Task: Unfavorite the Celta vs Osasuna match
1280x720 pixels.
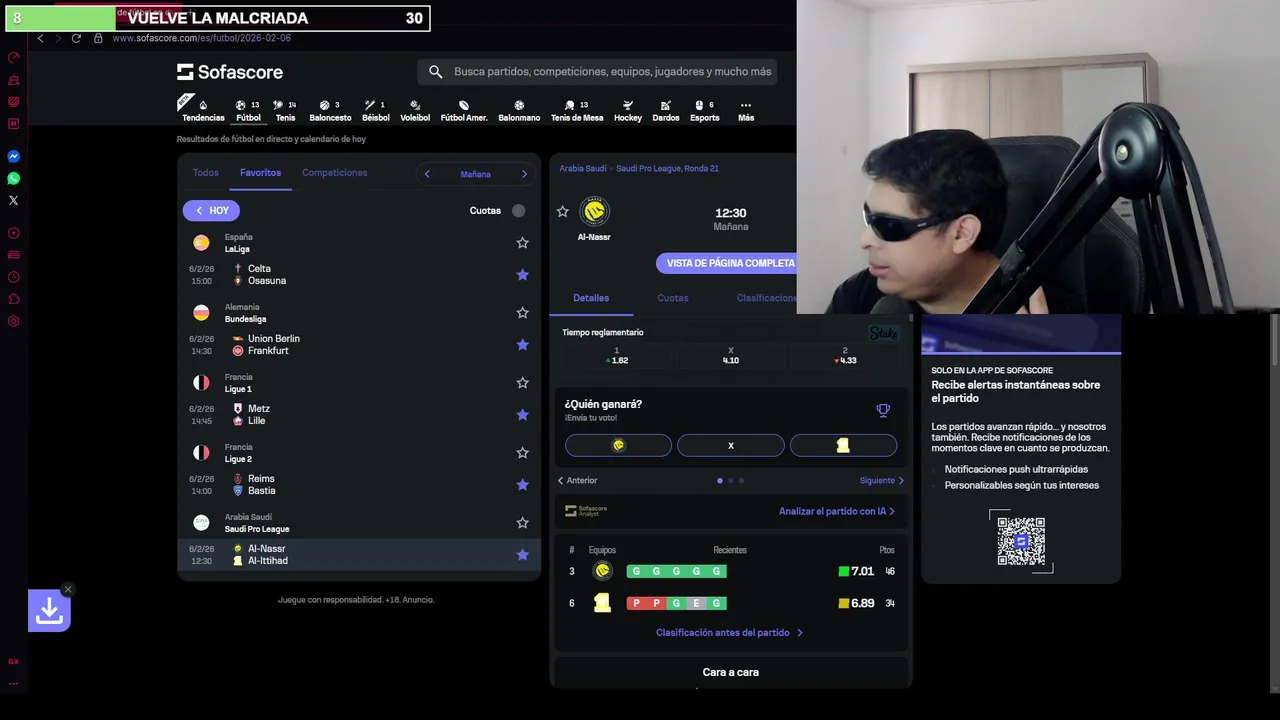Action: click(x=522, y=275)
